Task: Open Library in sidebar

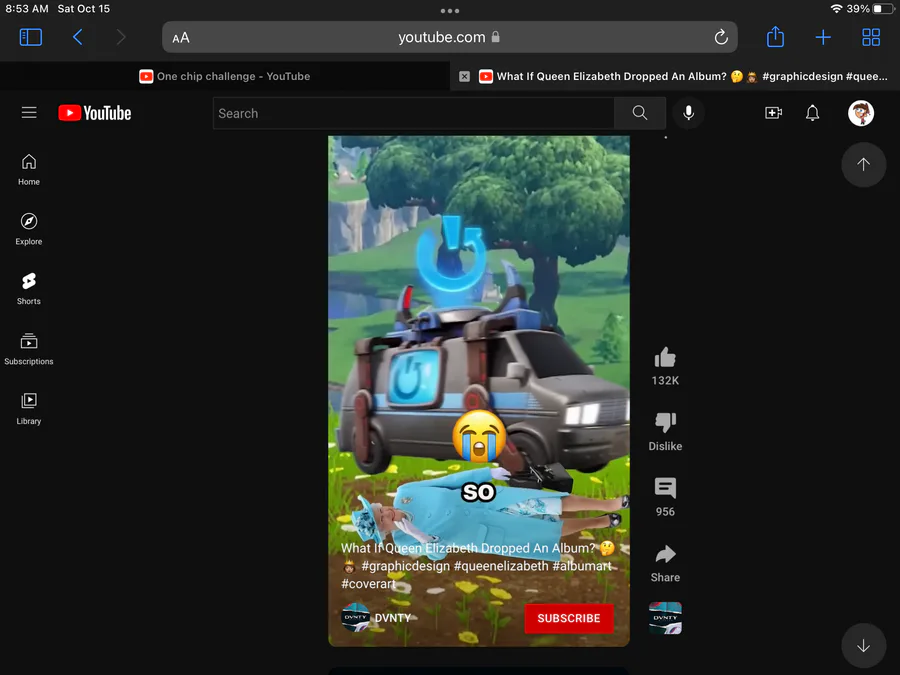Action: (x=29, y=409)
